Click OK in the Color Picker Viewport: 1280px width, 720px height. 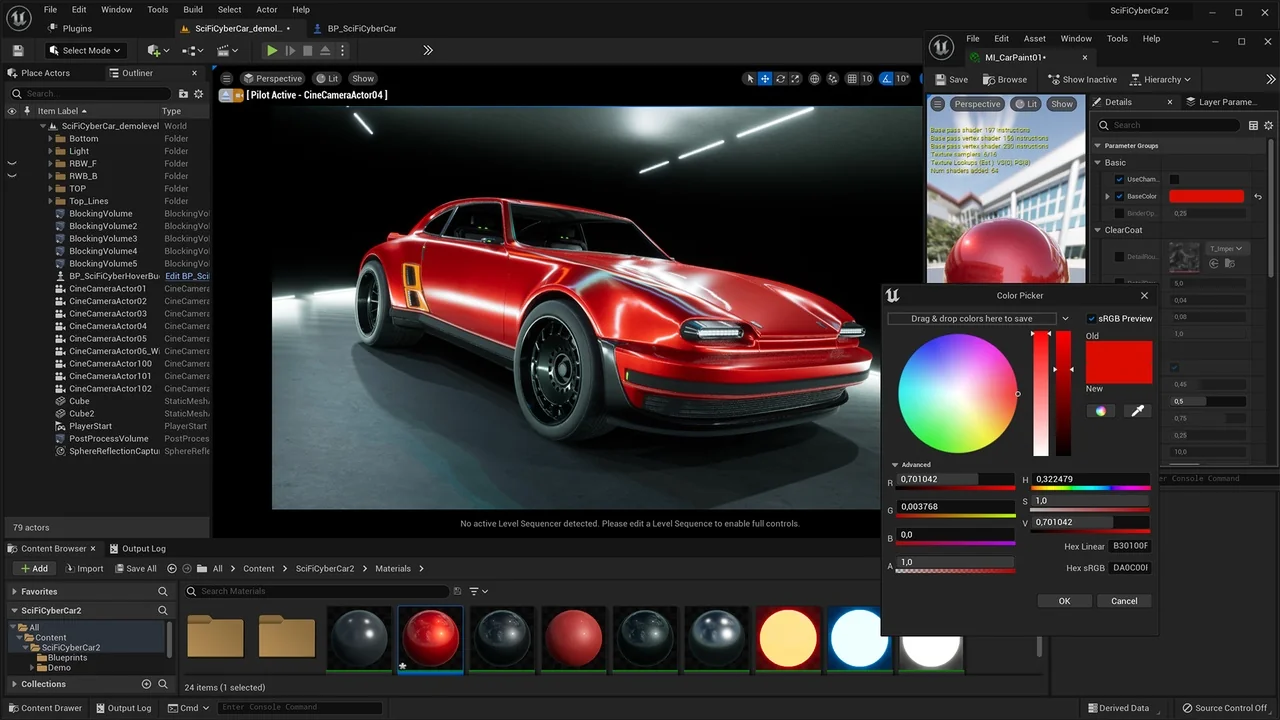click(1064, 601)
